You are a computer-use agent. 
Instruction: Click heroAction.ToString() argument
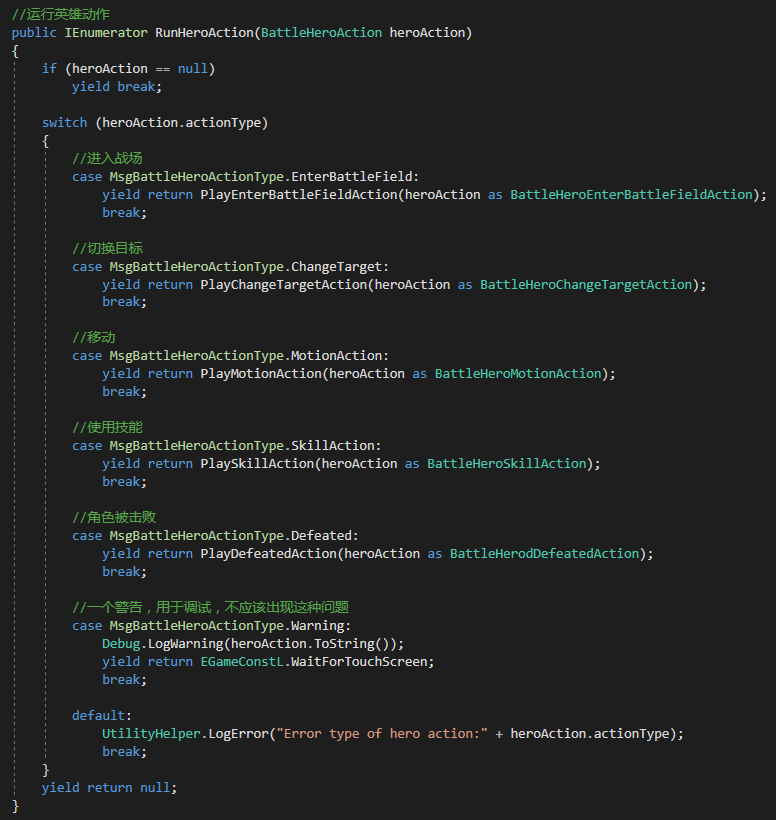[x=310, y=643]
